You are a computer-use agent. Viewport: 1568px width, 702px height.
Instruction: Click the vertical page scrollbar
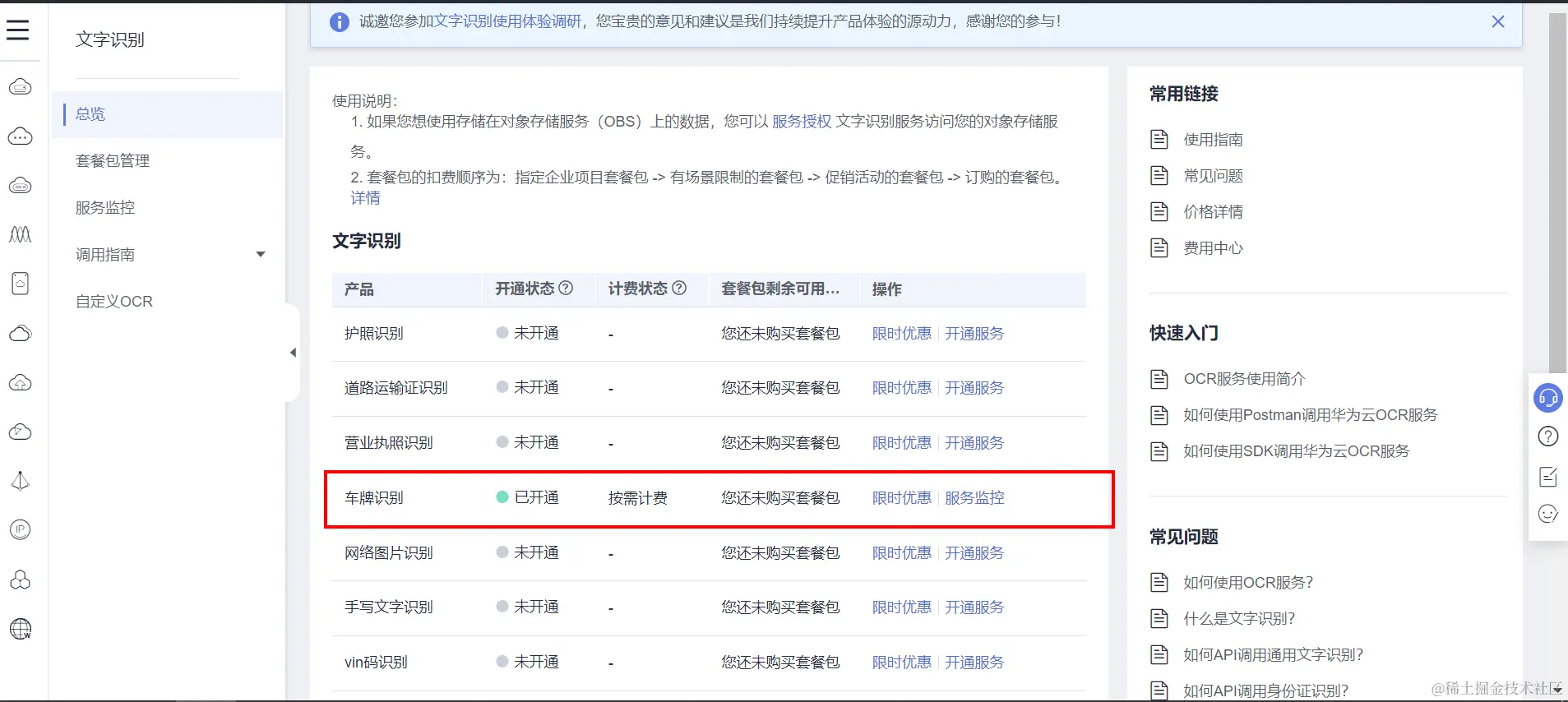click(x=1557, y=193)
